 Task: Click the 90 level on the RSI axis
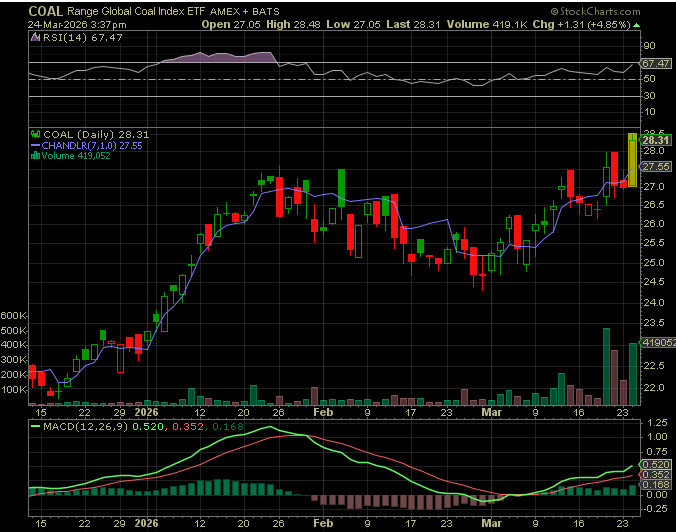point(649,46)
